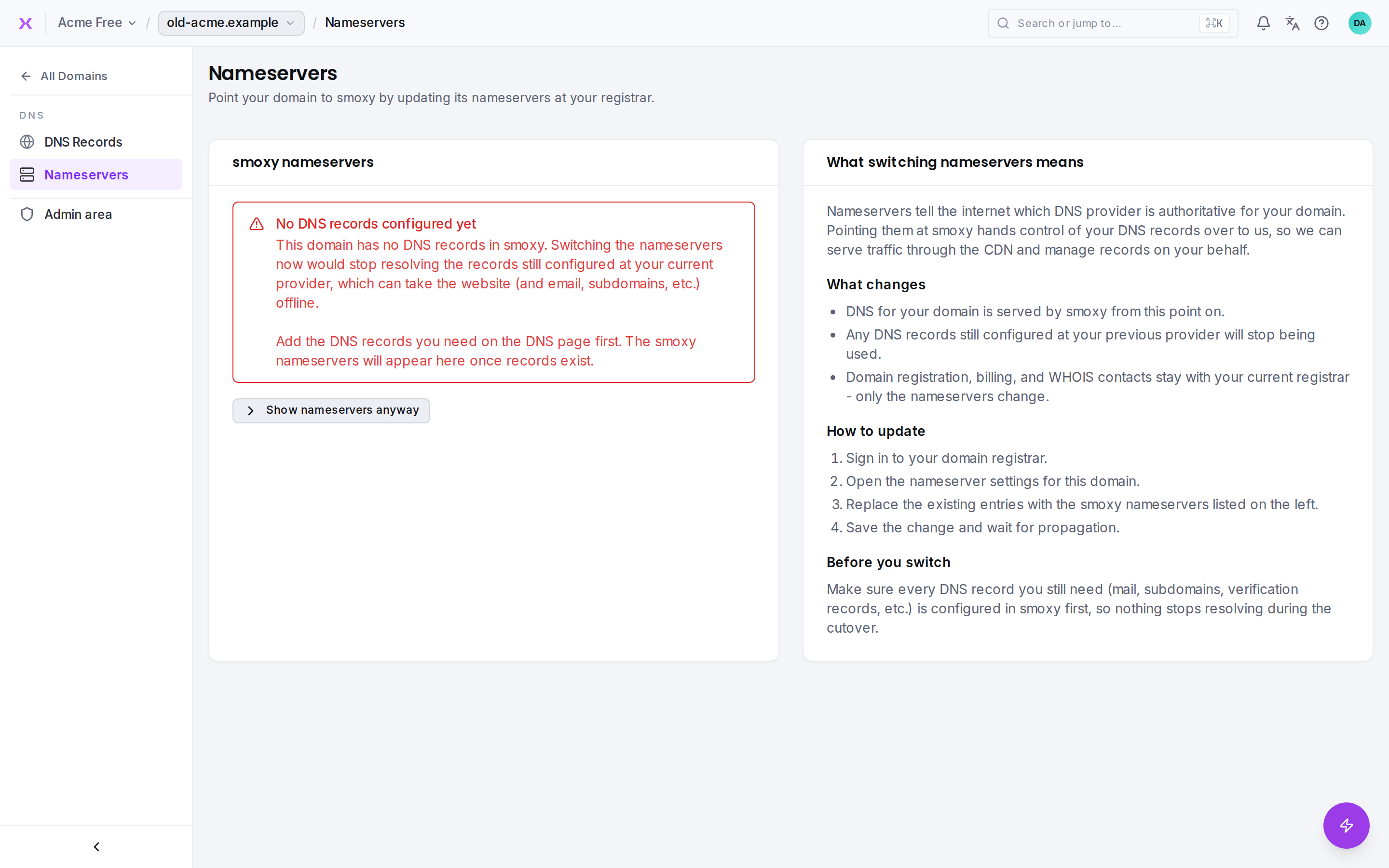Open the DA user avatar menu
1389x868 pixels.
pos(1360,23)
